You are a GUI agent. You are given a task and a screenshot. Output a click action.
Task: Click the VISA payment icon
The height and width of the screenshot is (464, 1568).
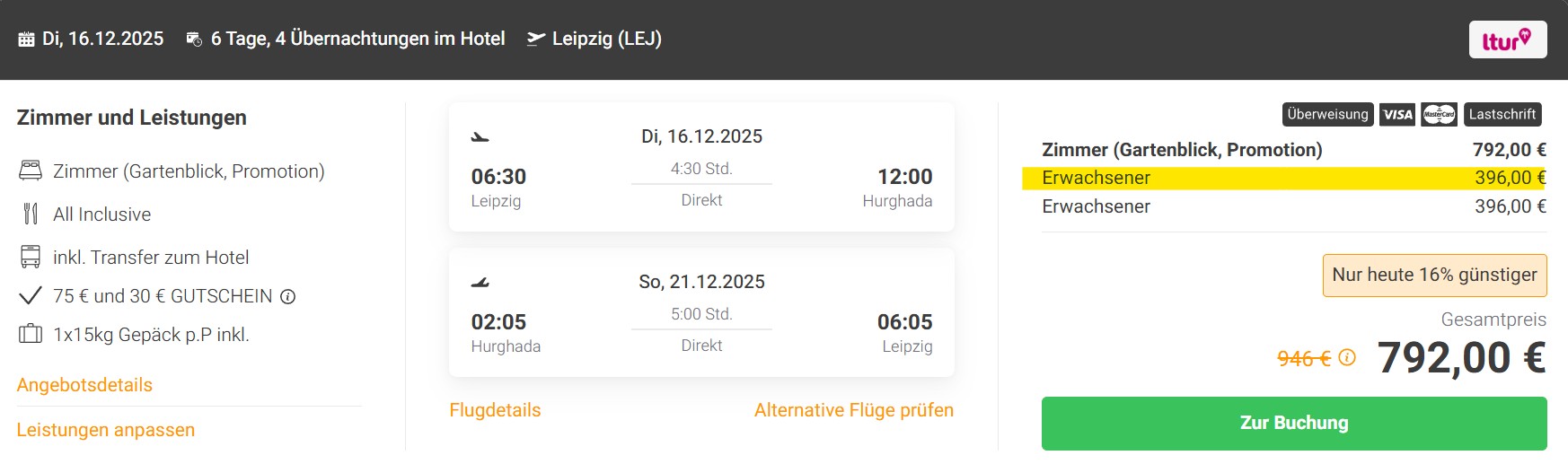1397,115
